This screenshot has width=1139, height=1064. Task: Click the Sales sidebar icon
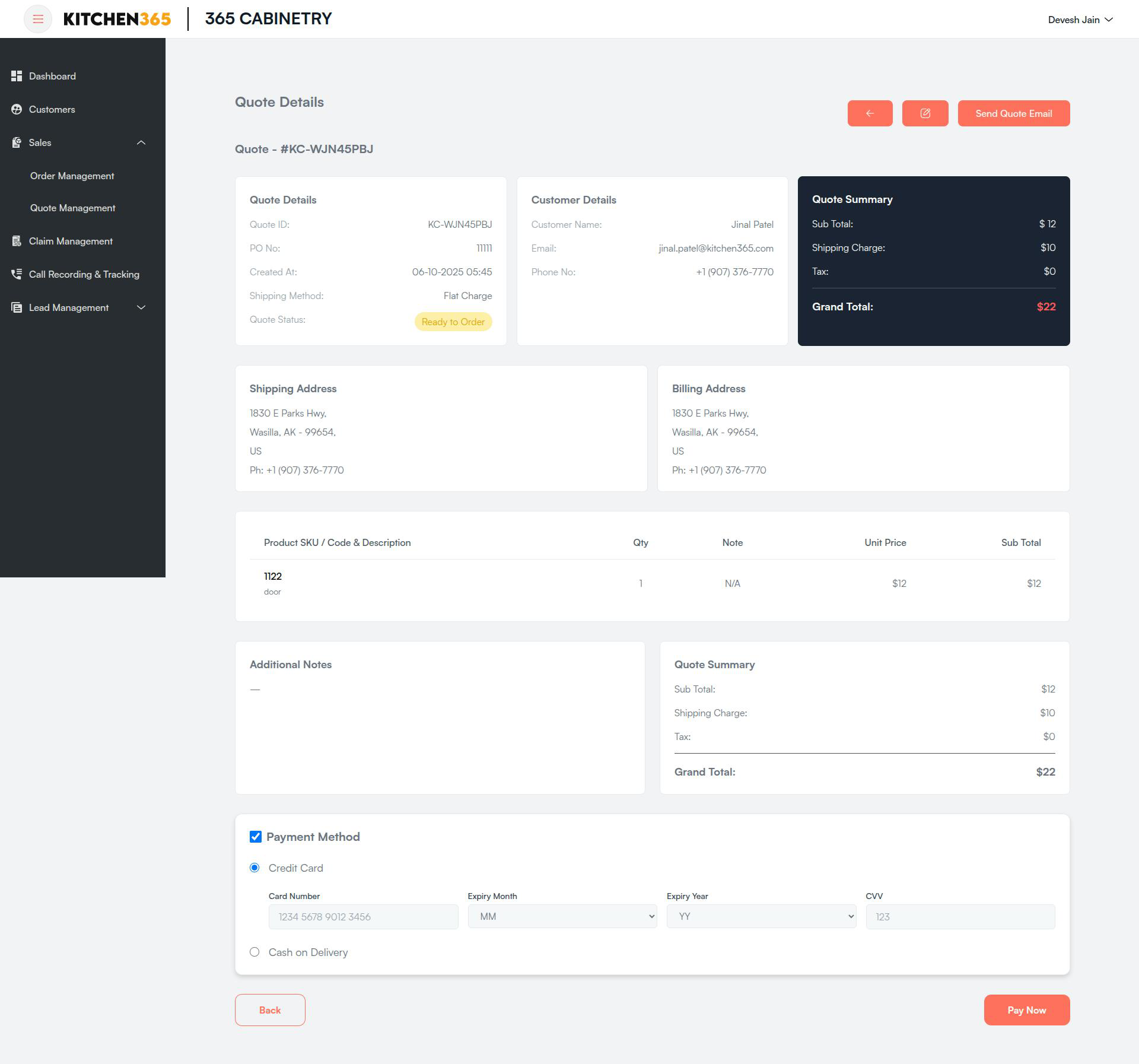click(17, 142)
